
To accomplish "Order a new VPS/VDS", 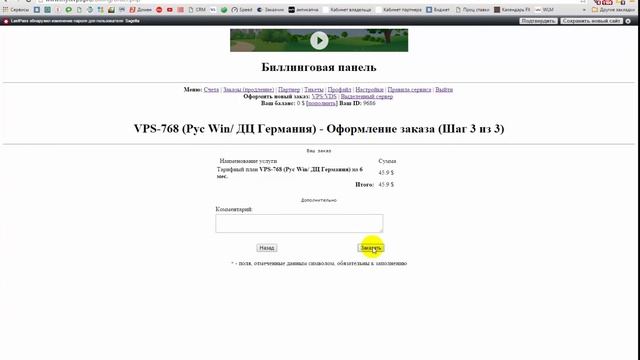I will click(x=324, y=96).
